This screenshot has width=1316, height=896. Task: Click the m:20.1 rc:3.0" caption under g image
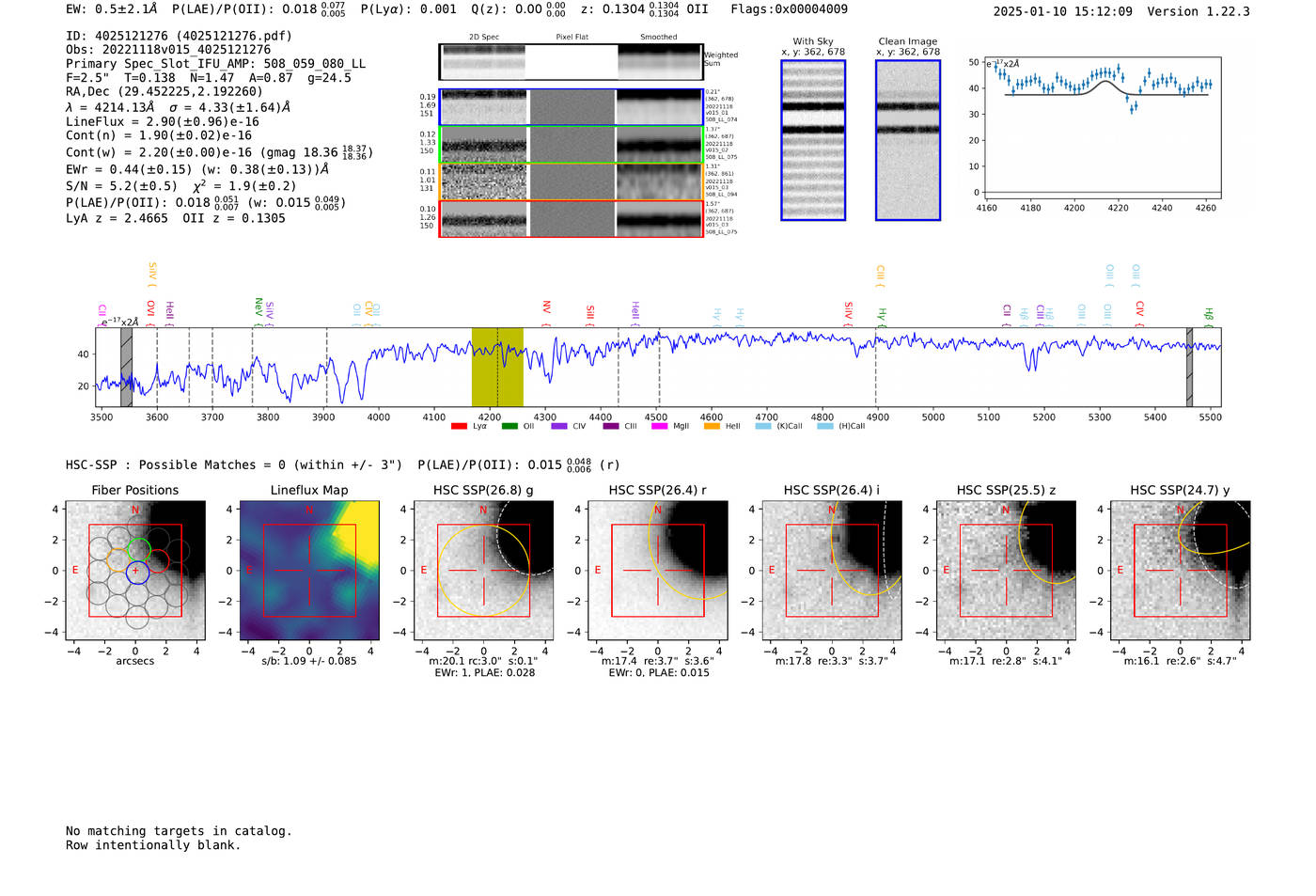click(x=483, y=661)
